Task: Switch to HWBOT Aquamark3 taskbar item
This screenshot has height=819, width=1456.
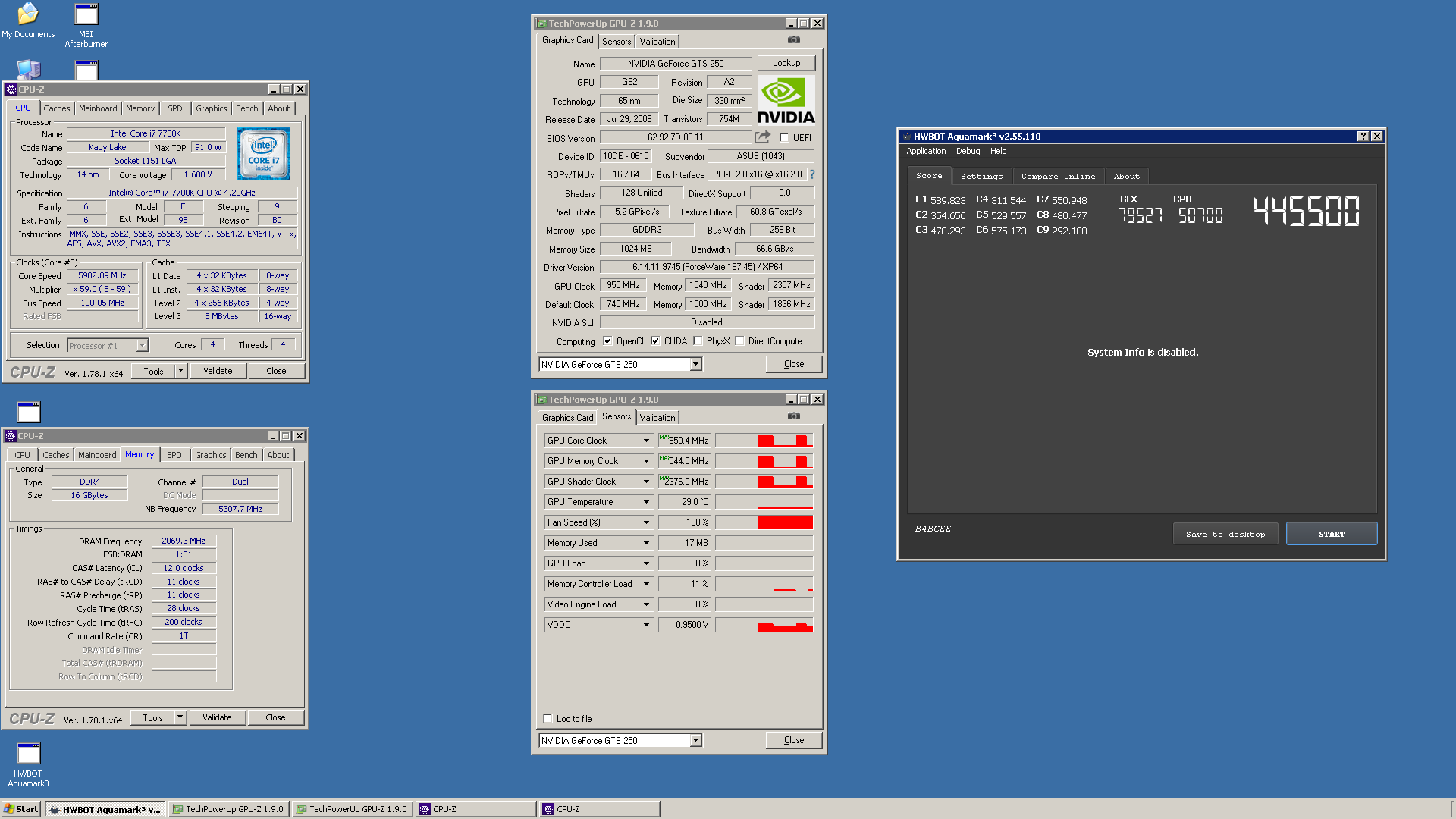Action: point(105,809)
